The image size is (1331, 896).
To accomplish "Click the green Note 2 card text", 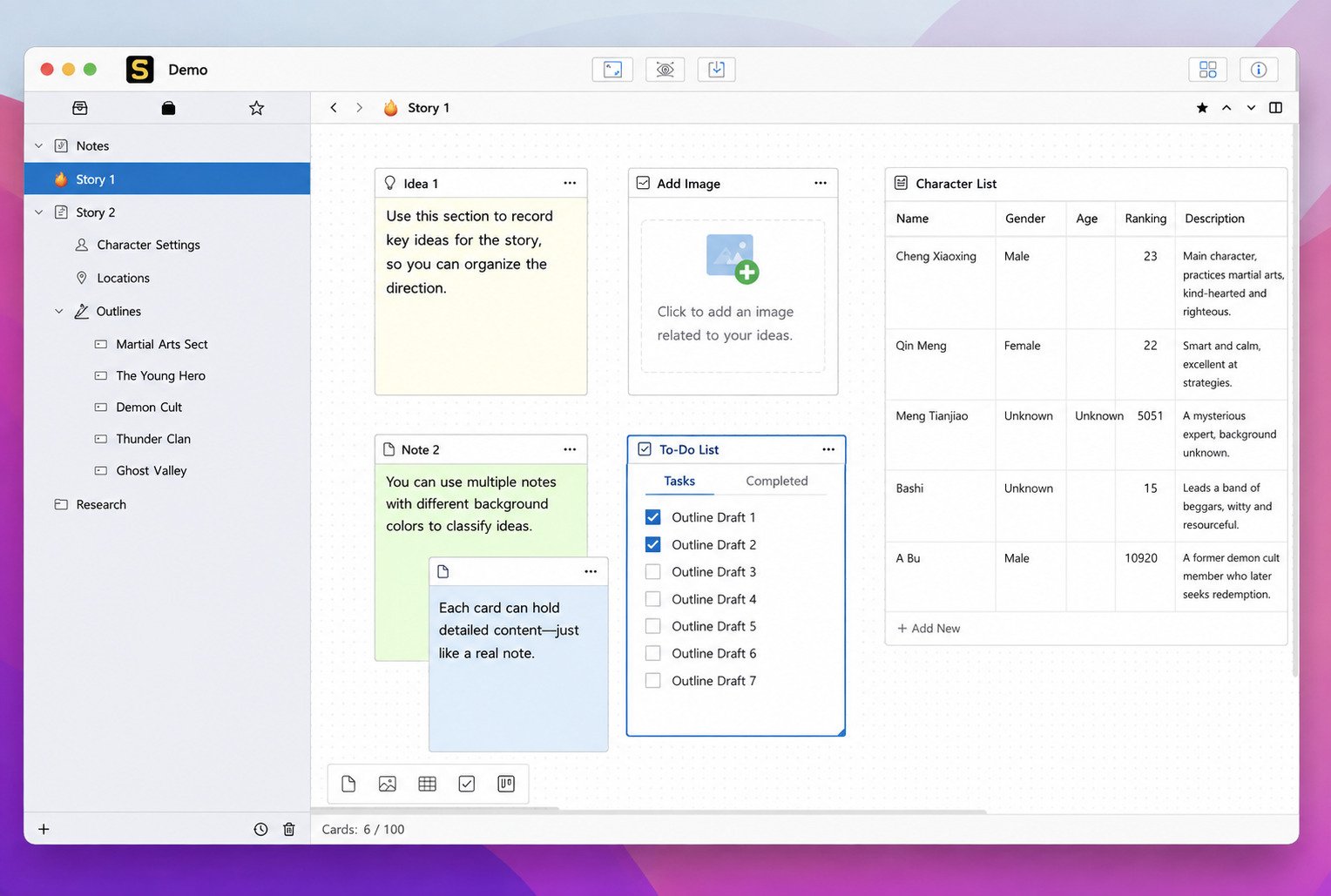I will 471,504.
